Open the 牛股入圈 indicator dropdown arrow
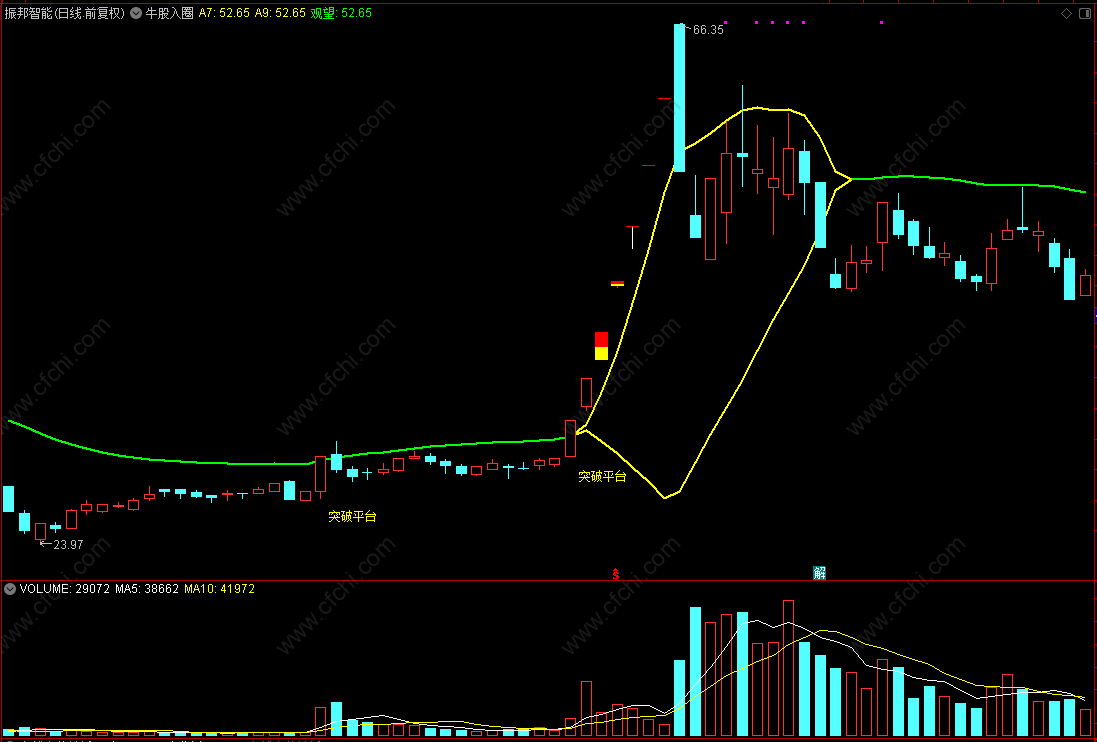1097x742 pixels. coord(136,13)
